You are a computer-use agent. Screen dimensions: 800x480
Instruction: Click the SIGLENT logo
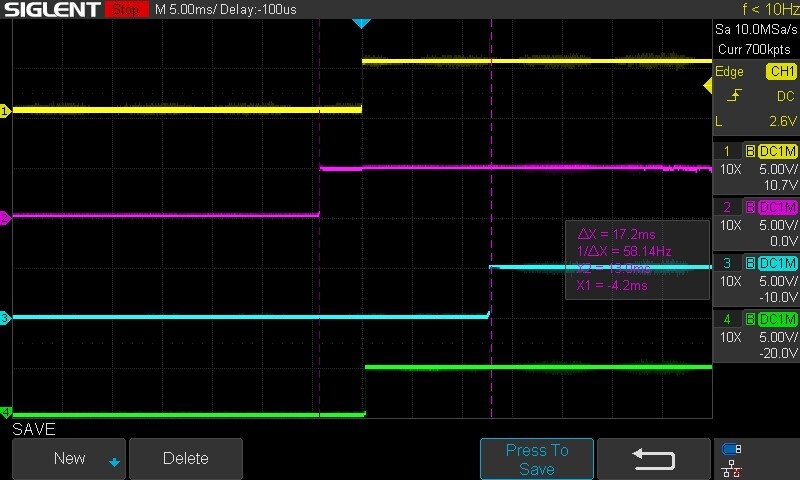click(52, 9)
